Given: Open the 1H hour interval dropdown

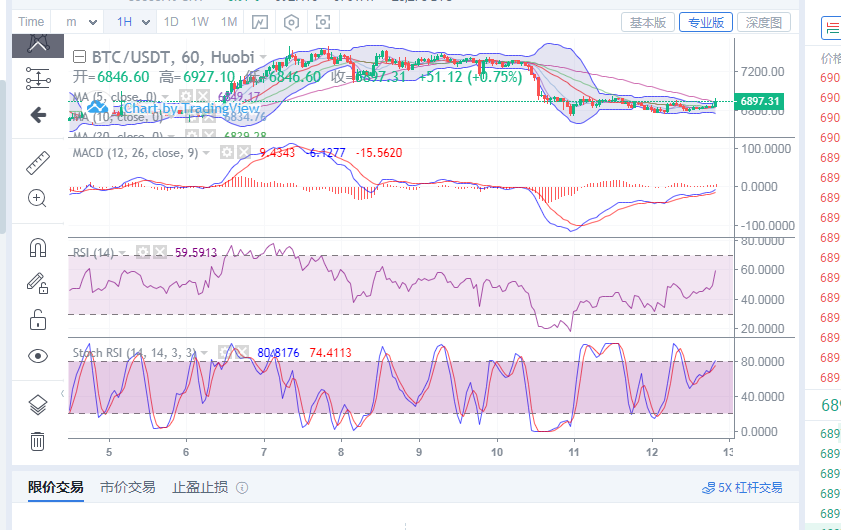Looking at the screenshot, I should click(132, 22).
